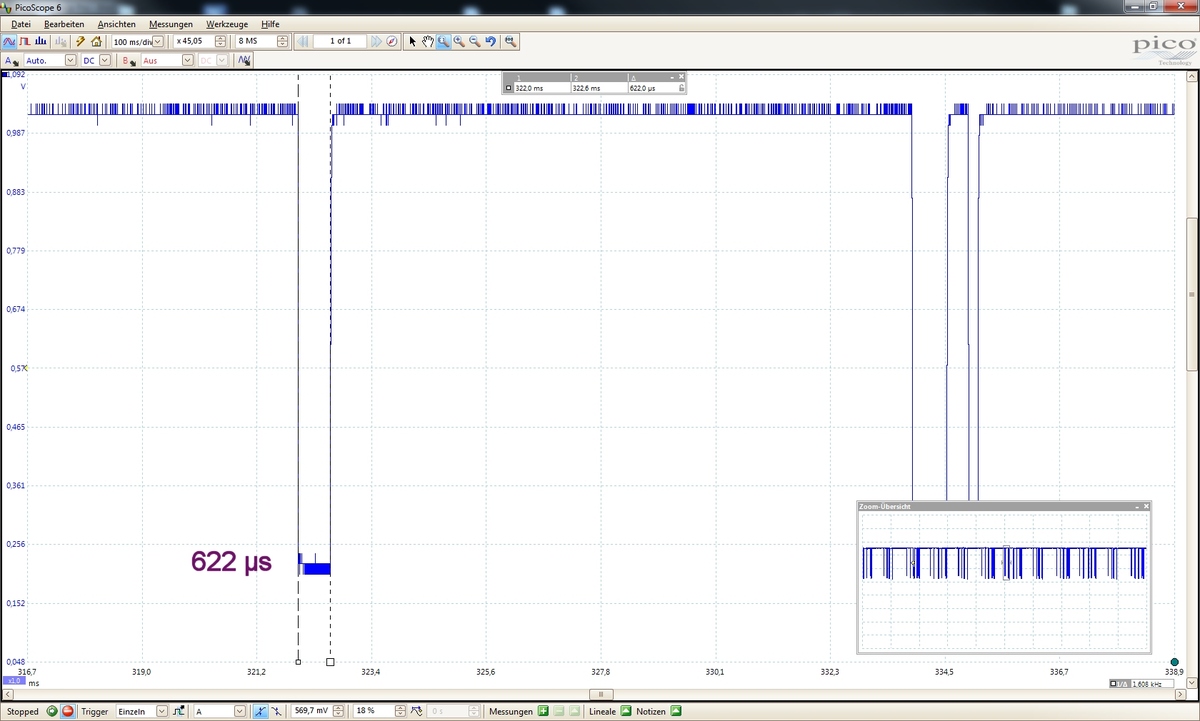Open trigger mode Einzeln dropdown
Image resolution: width=1200 pixels, height=721 pixels.
pyautogui.click(x=163, y=711)
